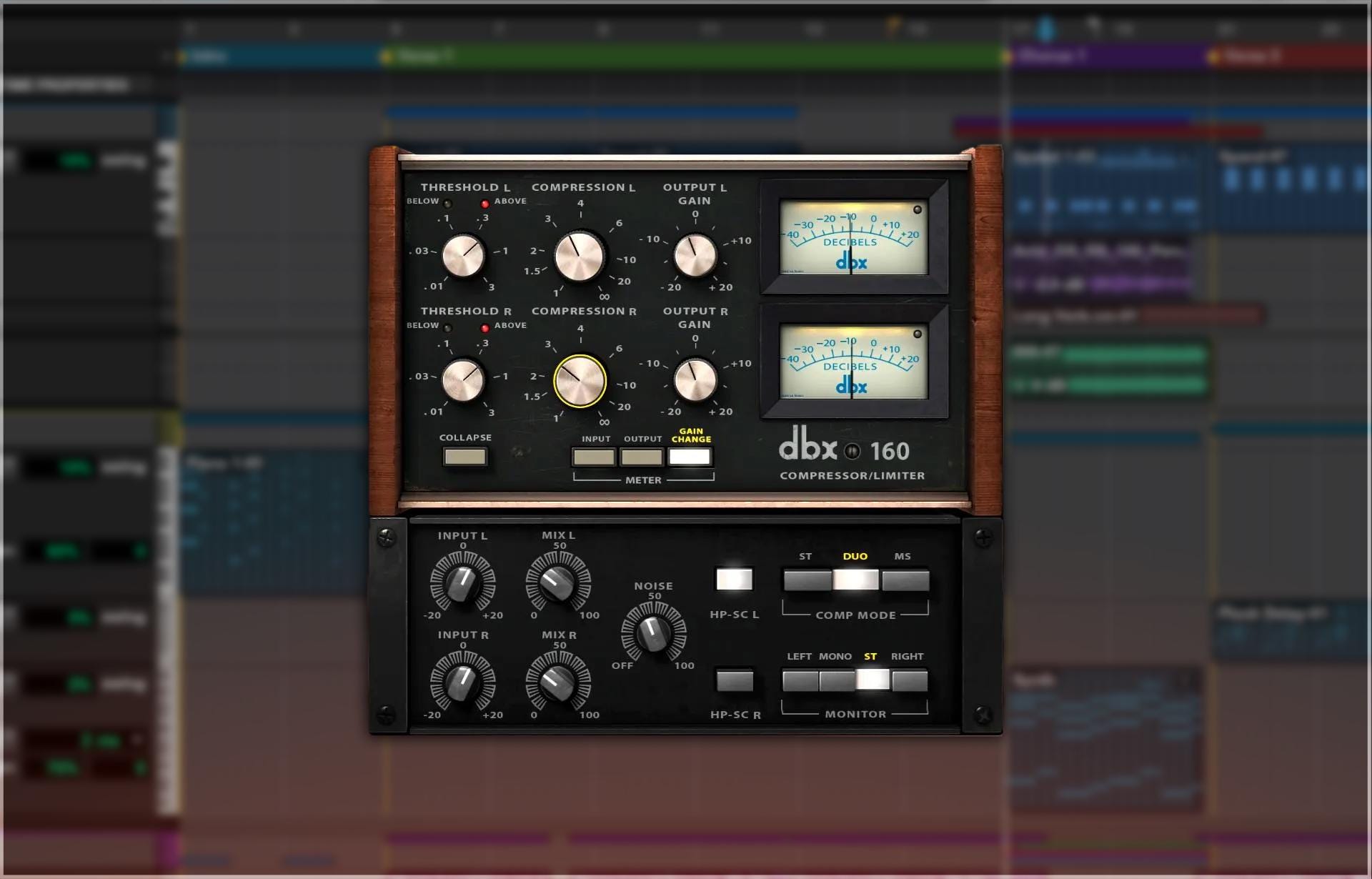
Task: Set comp mode to ST
Action: pyautogui.click(x=807, y=580)
